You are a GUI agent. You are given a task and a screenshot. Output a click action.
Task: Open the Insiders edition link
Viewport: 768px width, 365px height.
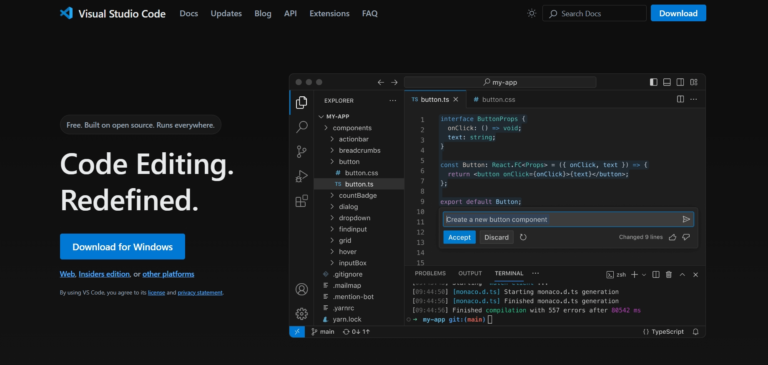tap(104, 274)
